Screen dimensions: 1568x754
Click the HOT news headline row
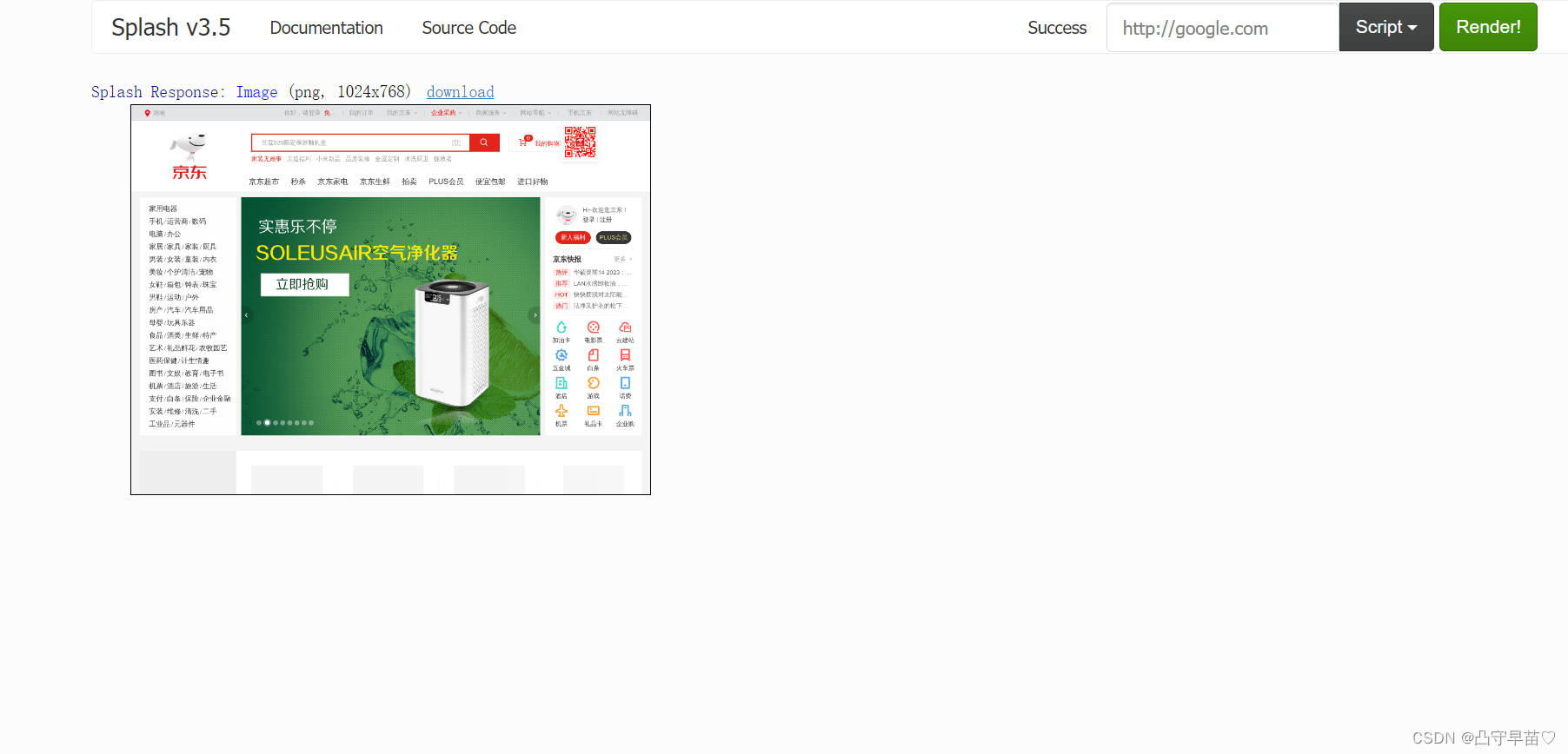591,294
